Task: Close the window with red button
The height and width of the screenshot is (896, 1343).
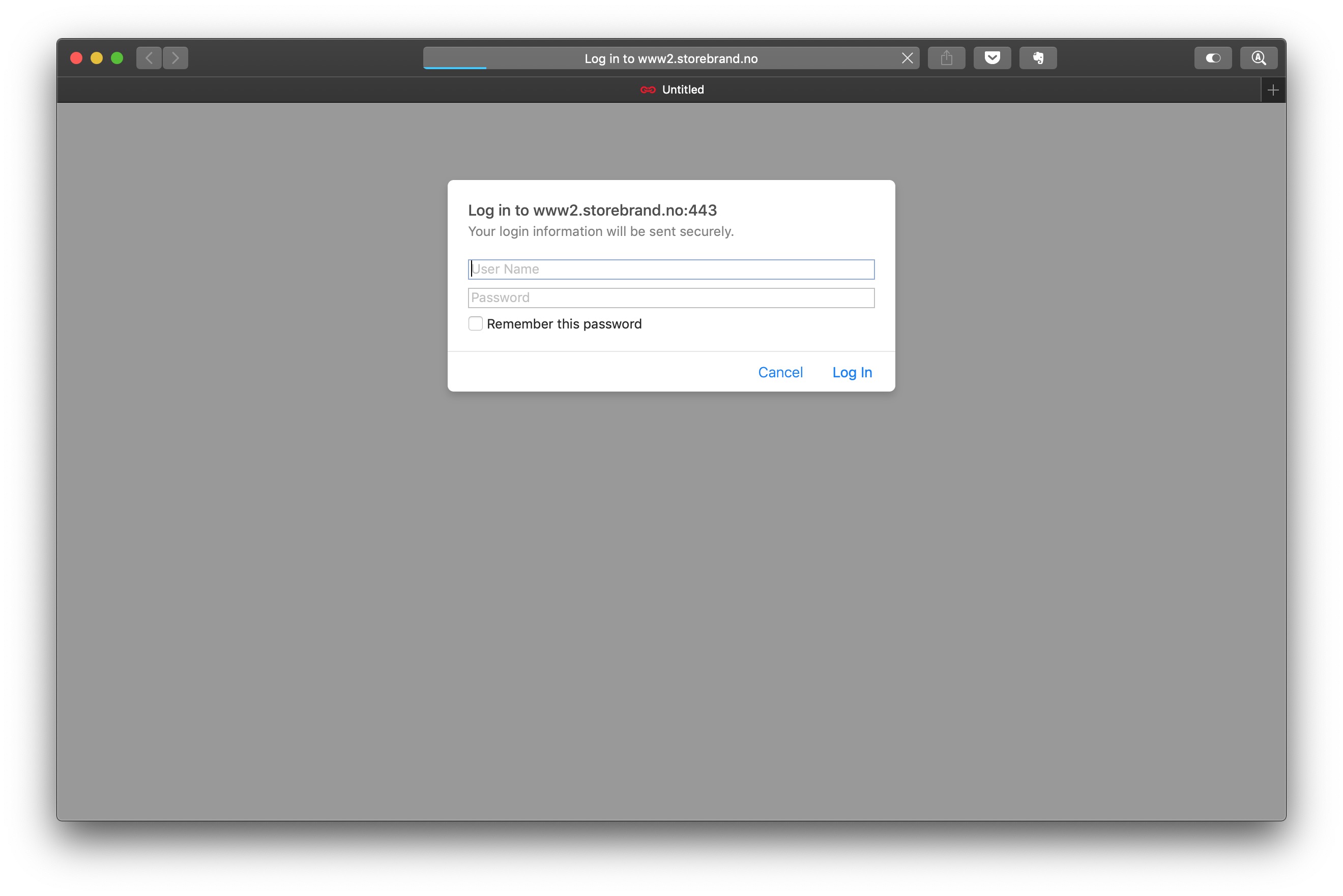Action: point(76,57)
